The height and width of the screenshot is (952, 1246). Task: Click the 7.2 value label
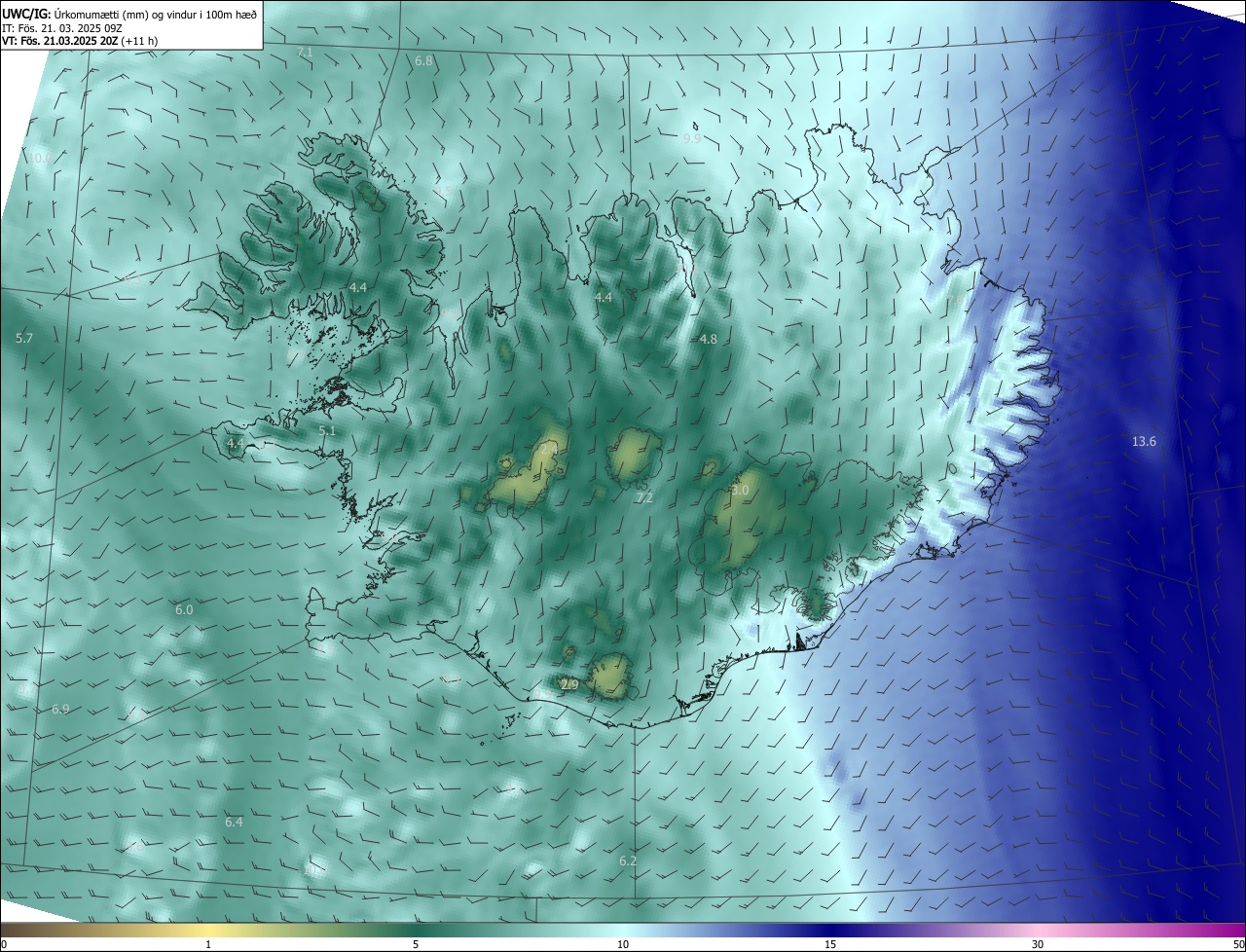(644, 498)
